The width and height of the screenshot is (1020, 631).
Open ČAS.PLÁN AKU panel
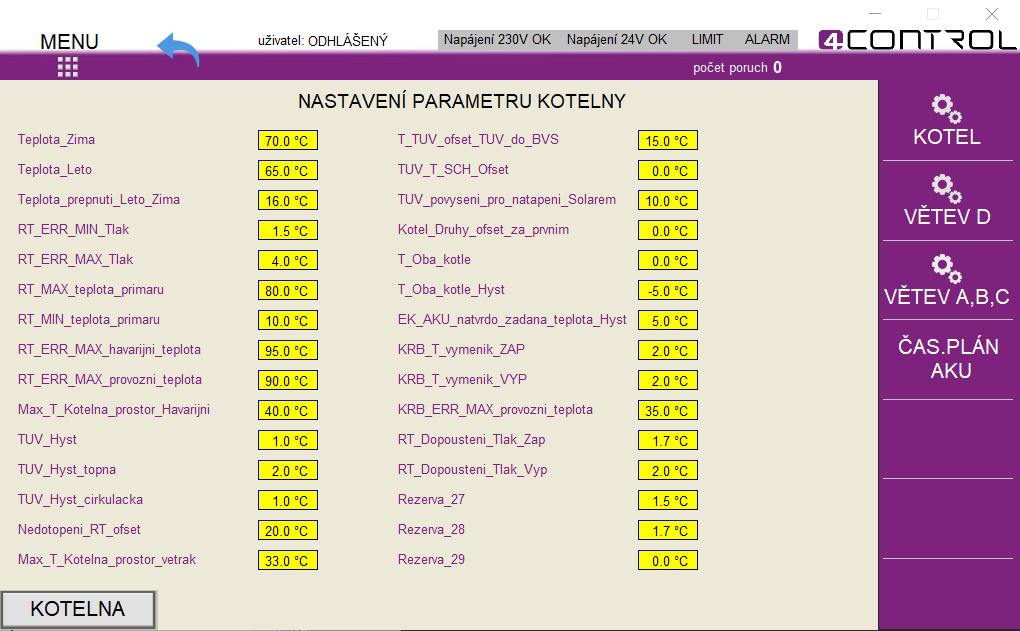pos(948,358)
